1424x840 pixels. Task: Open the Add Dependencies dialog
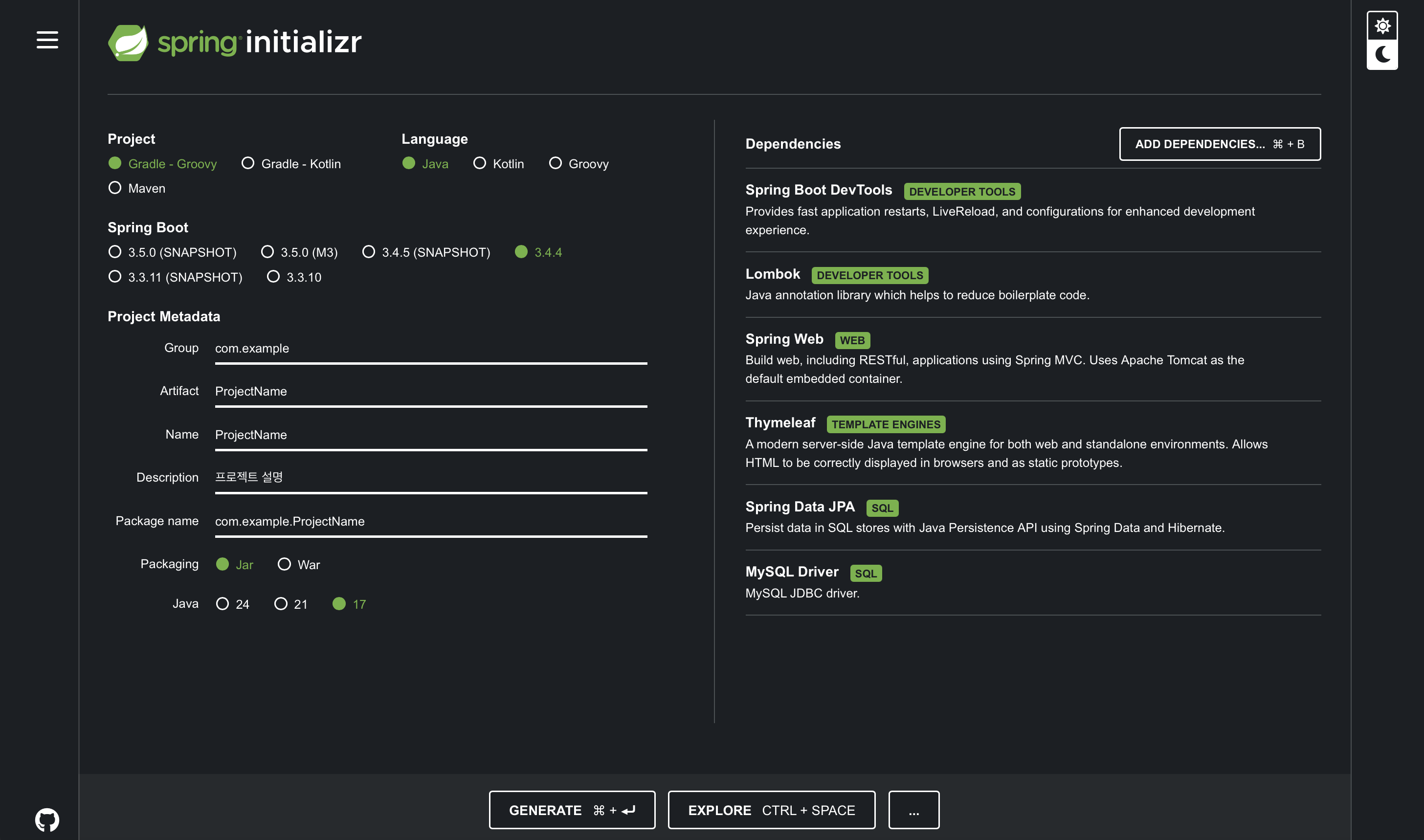click(x=1220, y=144)
